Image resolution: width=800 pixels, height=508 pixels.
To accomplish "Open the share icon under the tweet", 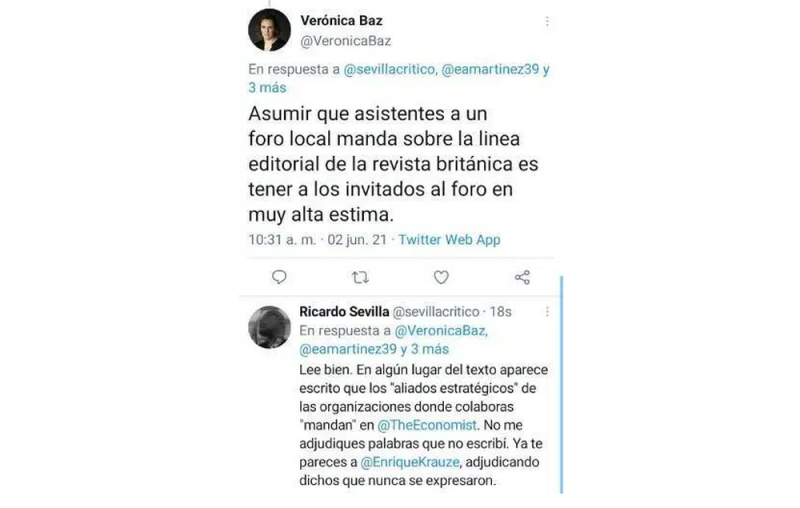I will [x=522, y=277].
